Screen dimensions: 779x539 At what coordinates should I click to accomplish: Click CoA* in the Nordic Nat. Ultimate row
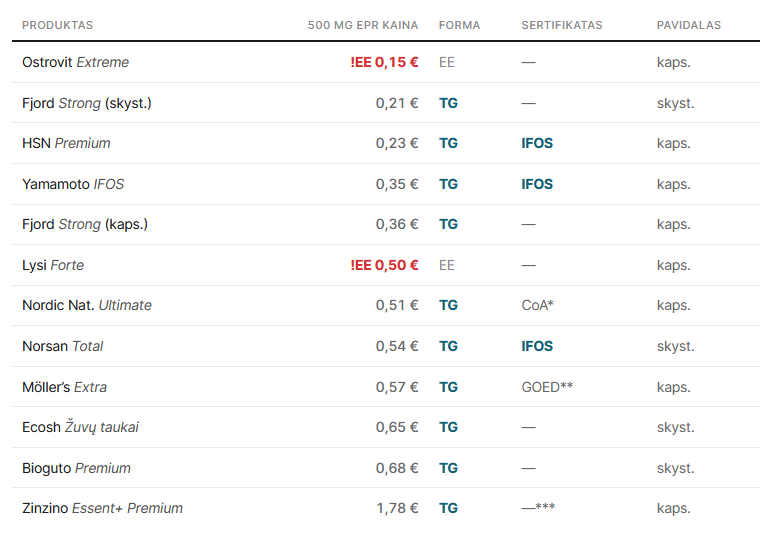tap(537, 305)
